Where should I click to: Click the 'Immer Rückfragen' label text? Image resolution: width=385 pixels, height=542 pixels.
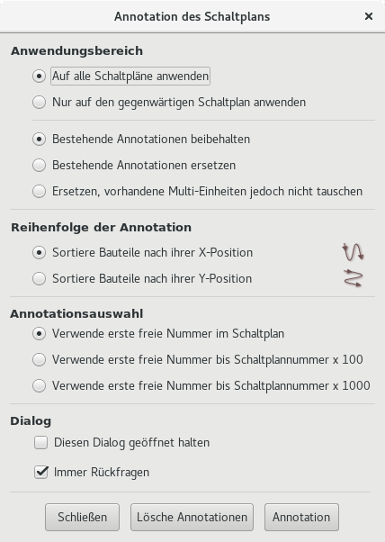pyautogui.click(x=102, y=472)
